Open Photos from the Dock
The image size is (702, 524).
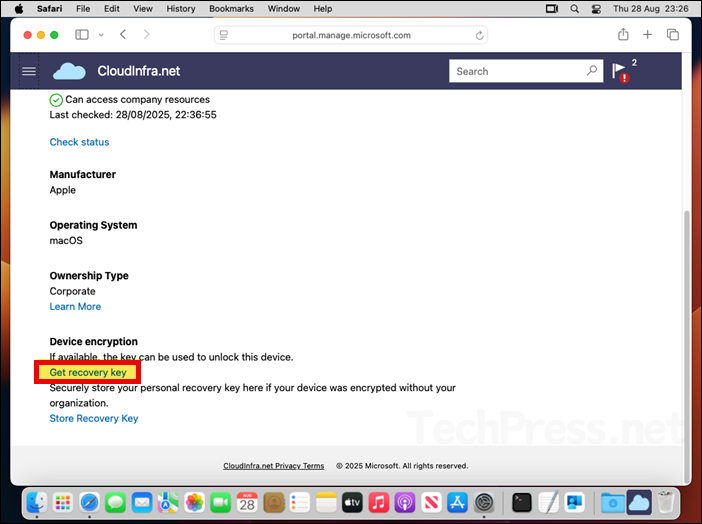(194, 503)
